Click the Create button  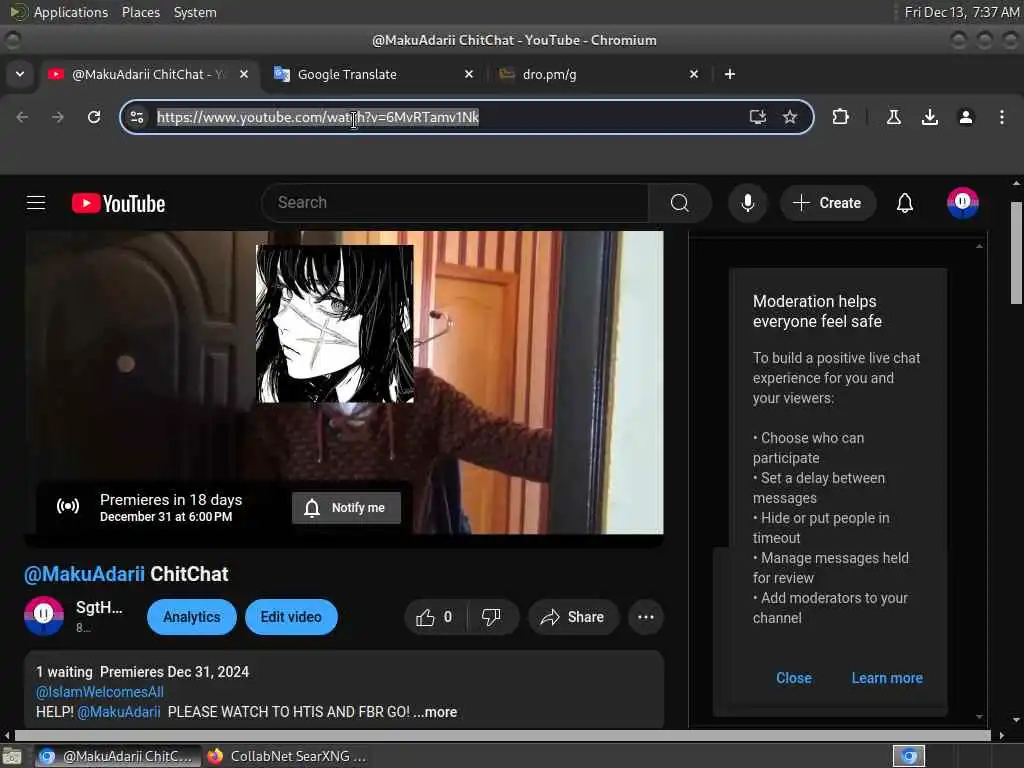(827, 203)
